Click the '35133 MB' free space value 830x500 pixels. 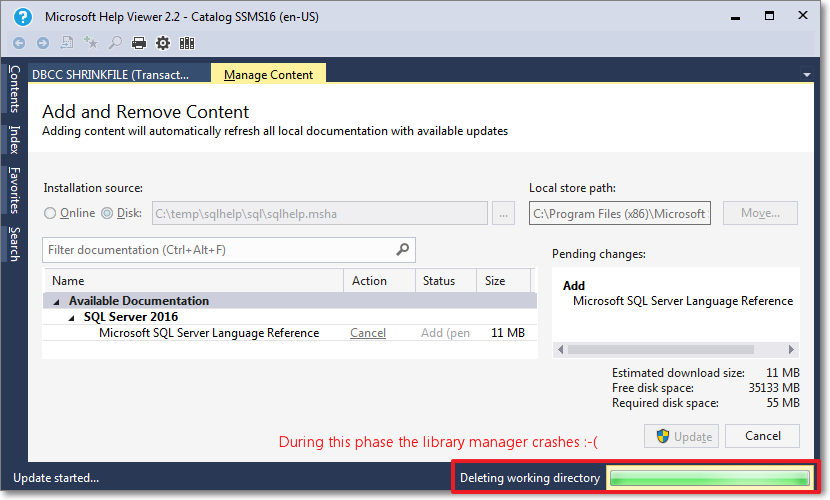pyautogui.click(x=773, y=388)
